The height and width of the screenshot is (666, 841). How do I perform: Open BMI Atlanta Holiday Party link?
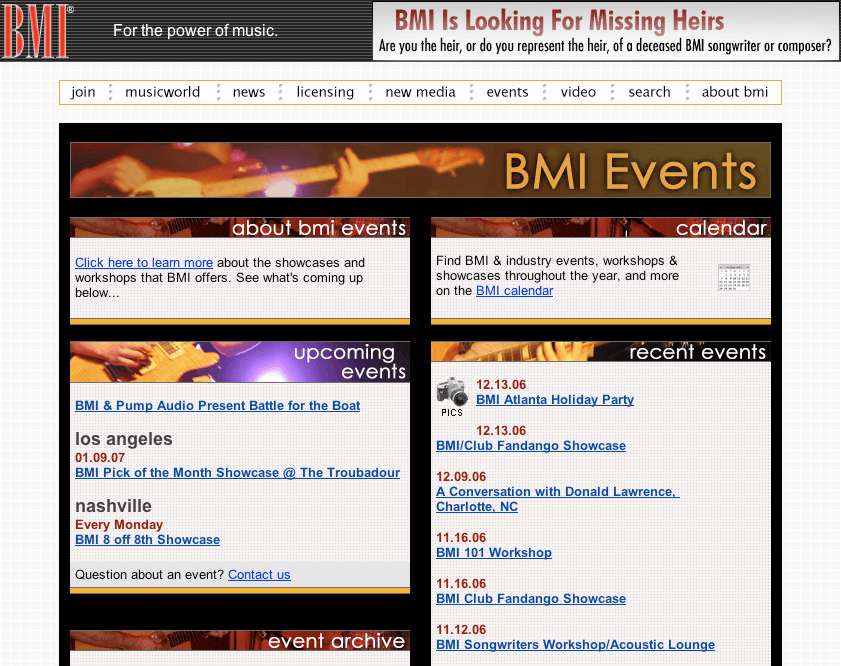555,400
